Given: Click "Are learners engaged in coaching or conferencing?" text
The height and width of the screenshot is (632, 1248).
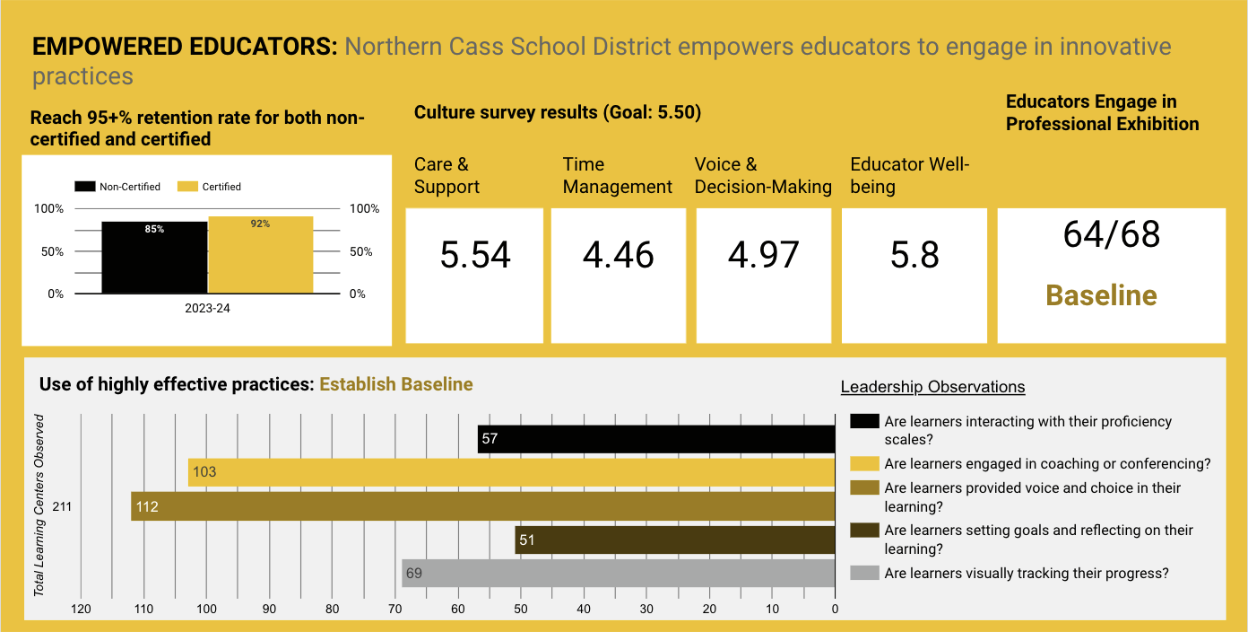Looking at the screenshot, I should click(x=1048, y=464).
